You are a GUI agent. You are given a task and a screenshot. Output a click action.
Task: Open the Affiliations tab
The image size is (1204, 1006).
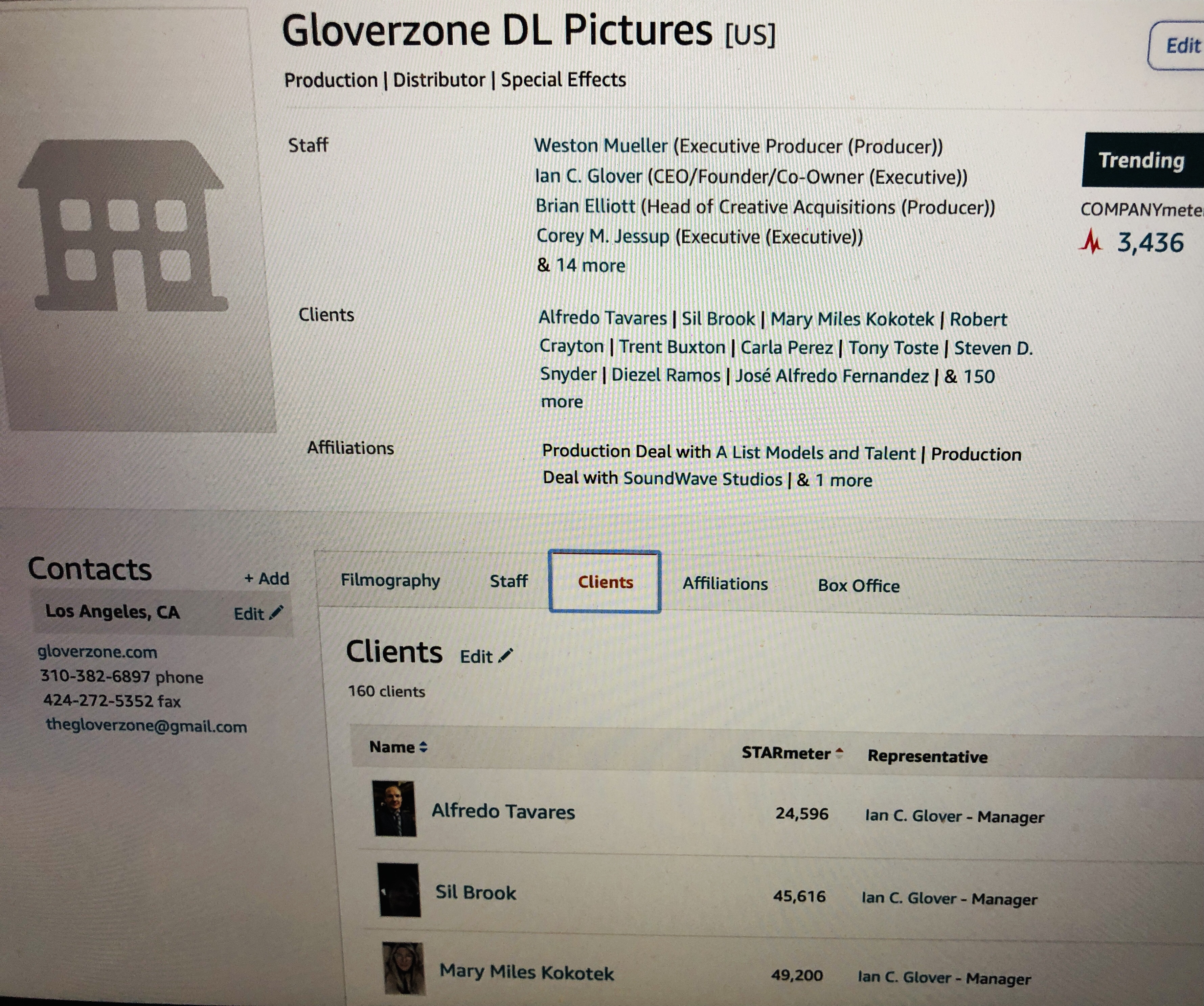[725, 584]
